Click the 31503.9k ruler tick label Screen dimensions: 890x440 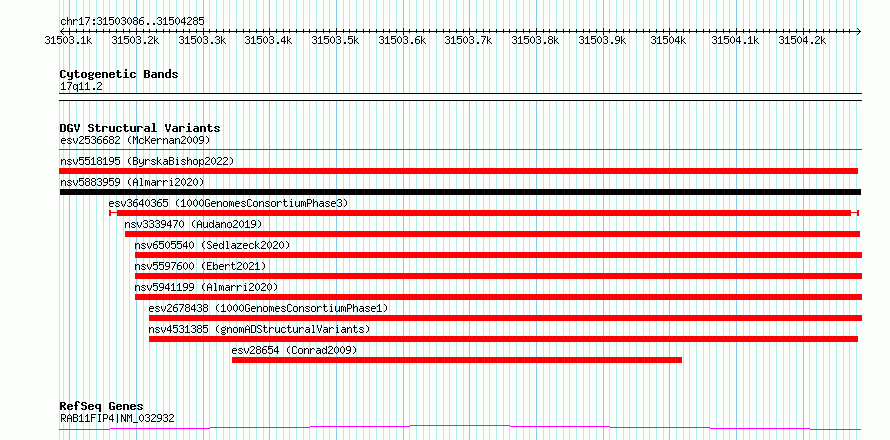point(602,40)
